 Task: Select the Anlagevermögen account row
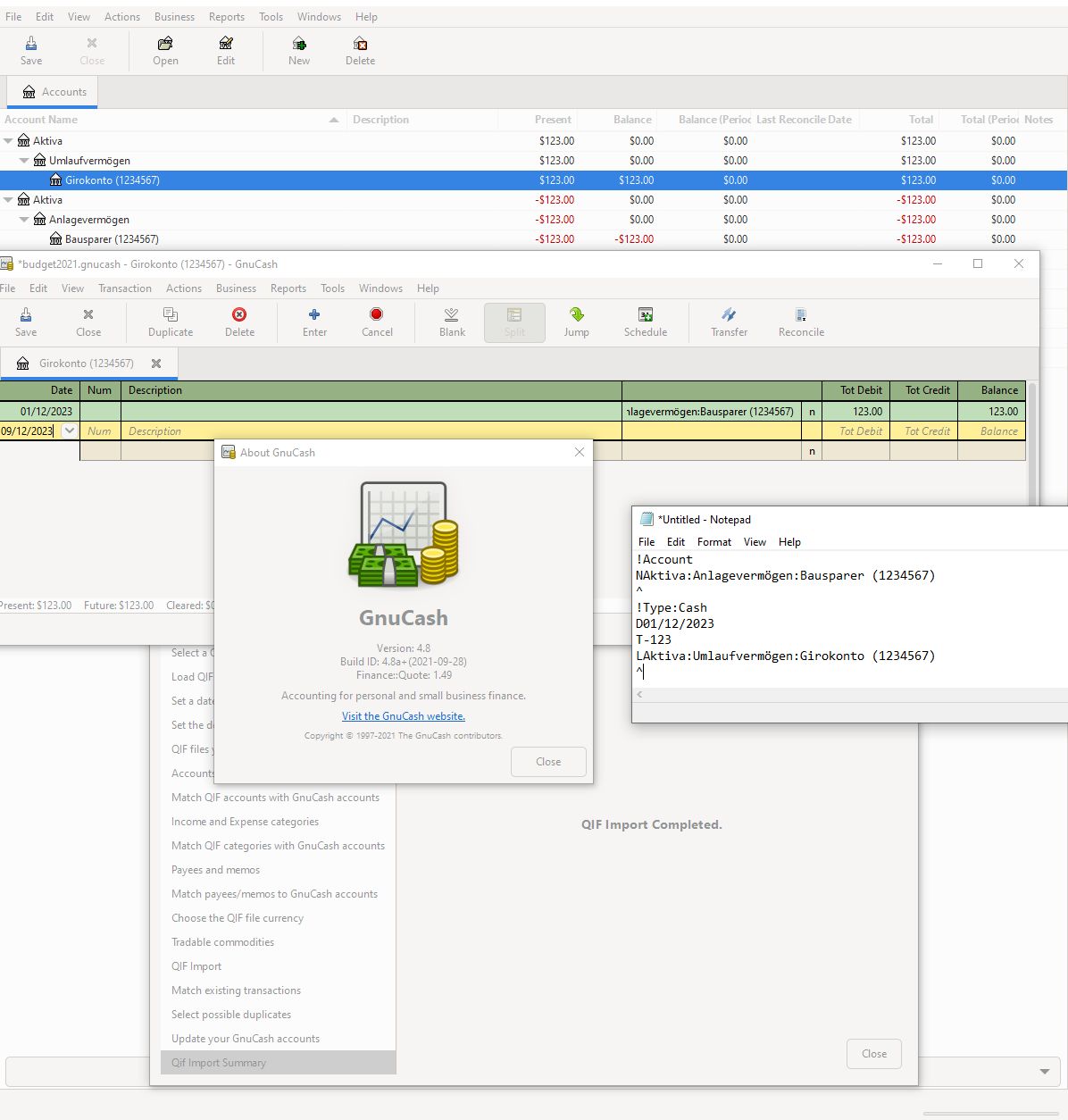pyautogui.click(x=534, y=220)
